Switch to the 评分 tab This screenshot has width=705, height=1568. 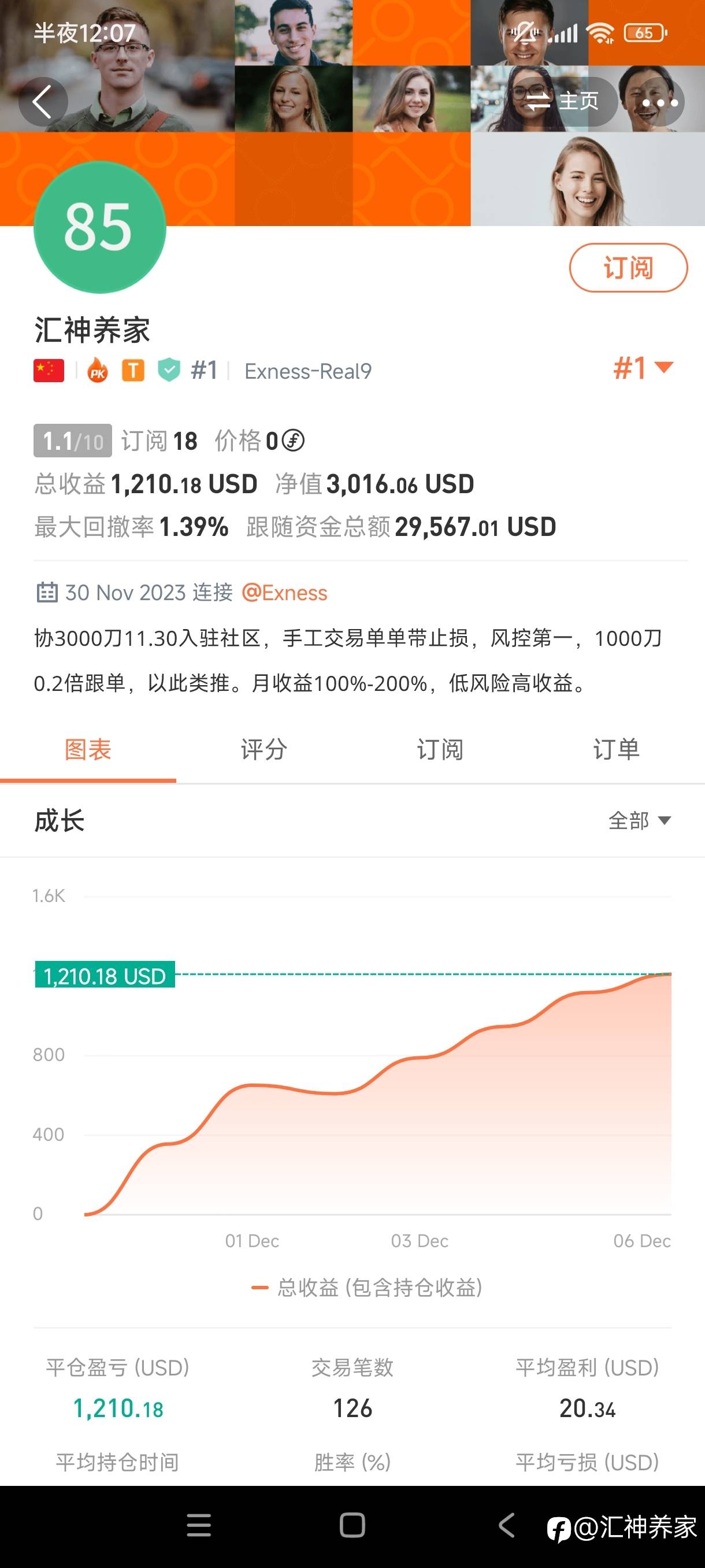click(x=264, y=750)
